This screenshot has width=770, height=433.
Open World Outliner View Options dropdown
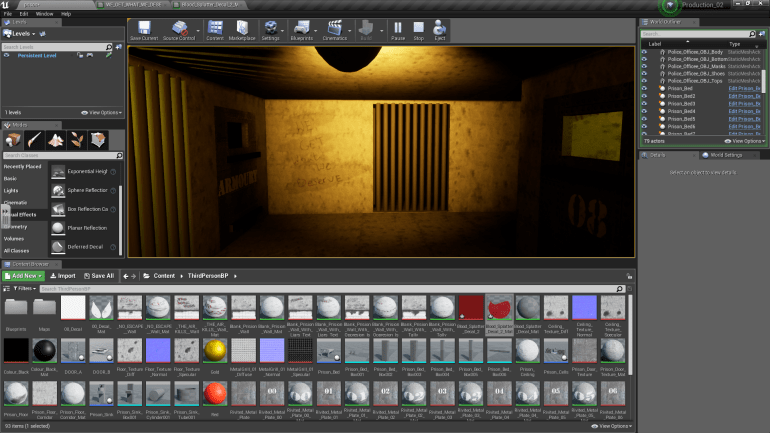(745, 141)
